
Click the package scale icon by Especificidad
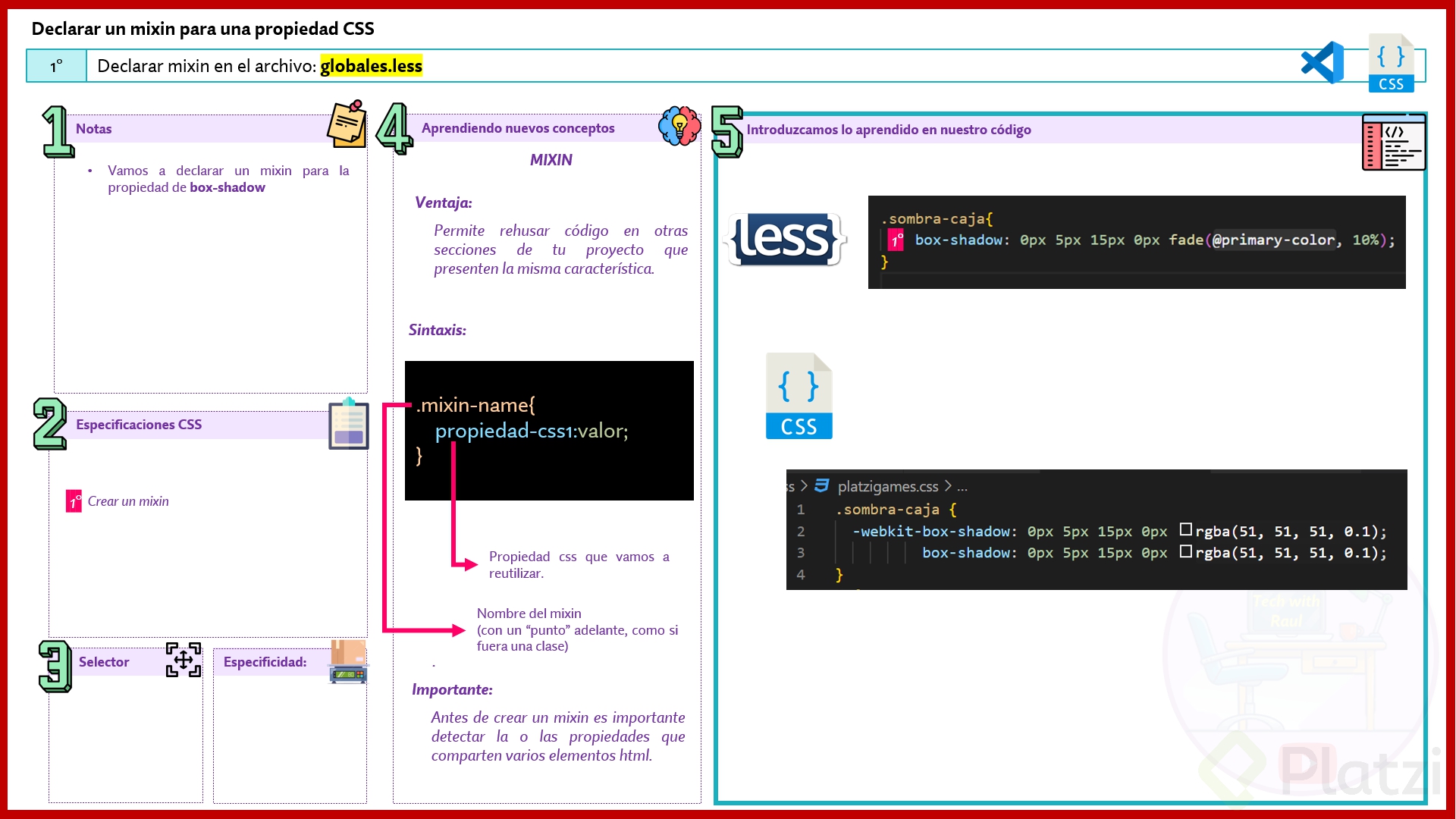tap(348, 661)
